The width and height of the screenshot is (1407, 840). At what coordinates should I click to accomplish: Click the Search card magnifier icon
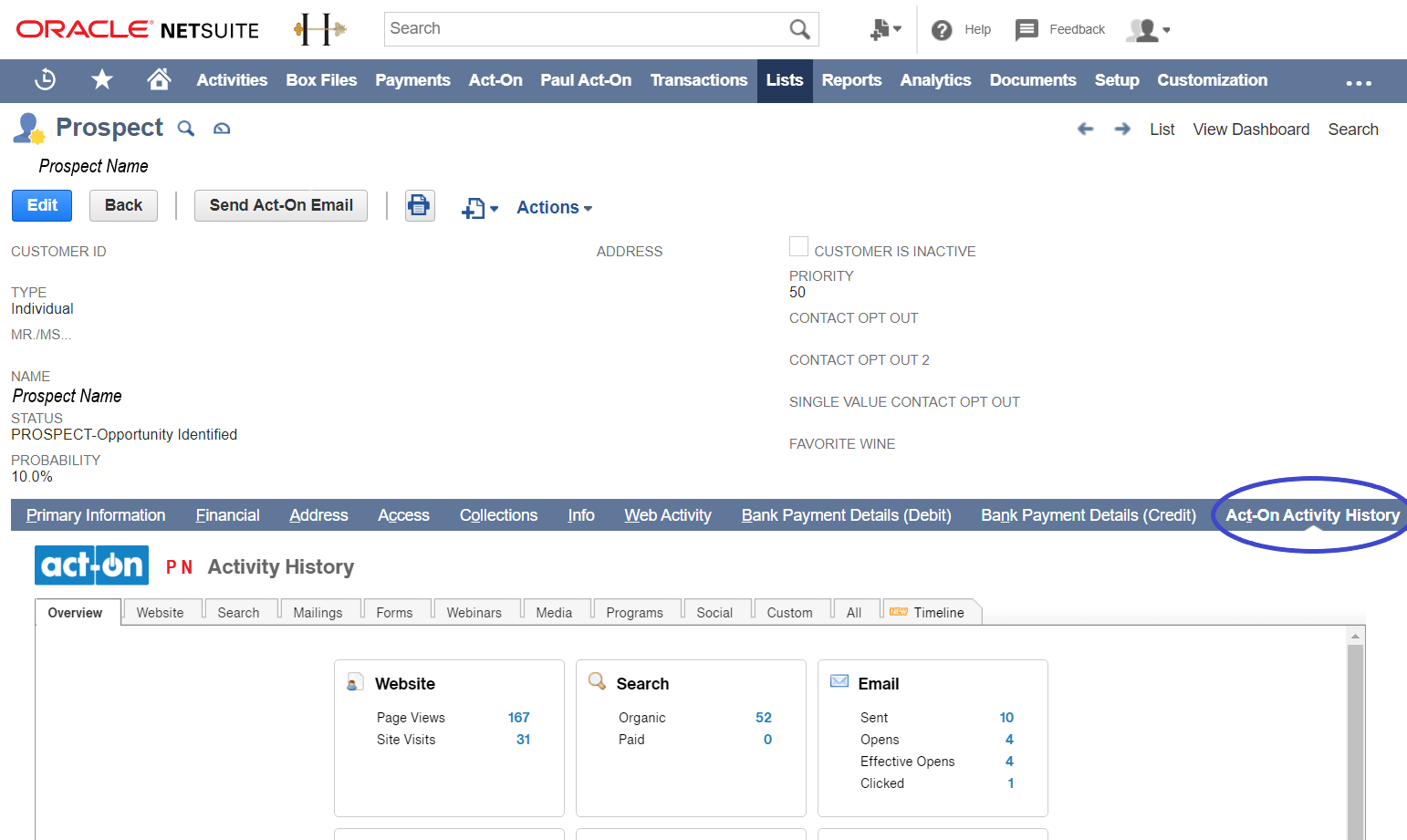click(x=597, y=681)
